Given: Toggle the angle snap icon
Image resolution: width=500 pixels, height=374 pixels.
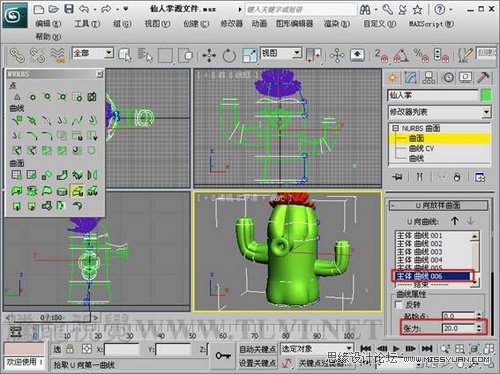Looking at the screenshot, I should coord(401,55).
